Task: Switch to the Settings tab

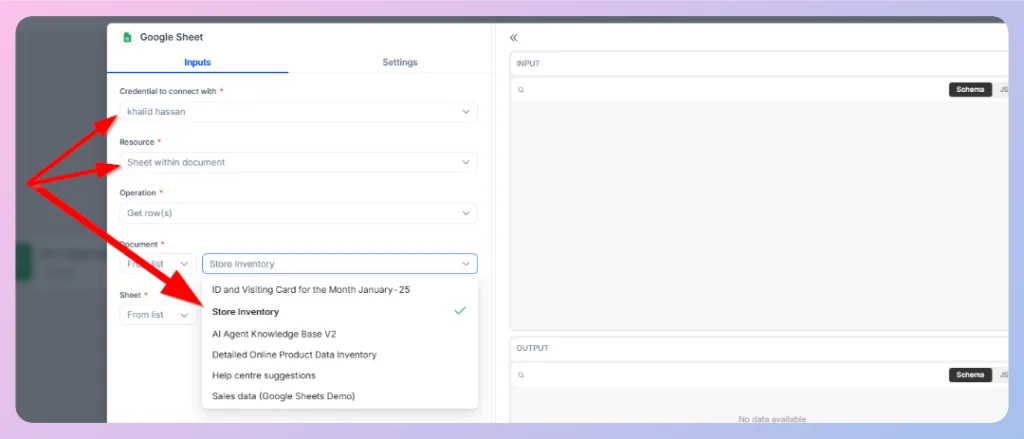Action: click(400, 63)
